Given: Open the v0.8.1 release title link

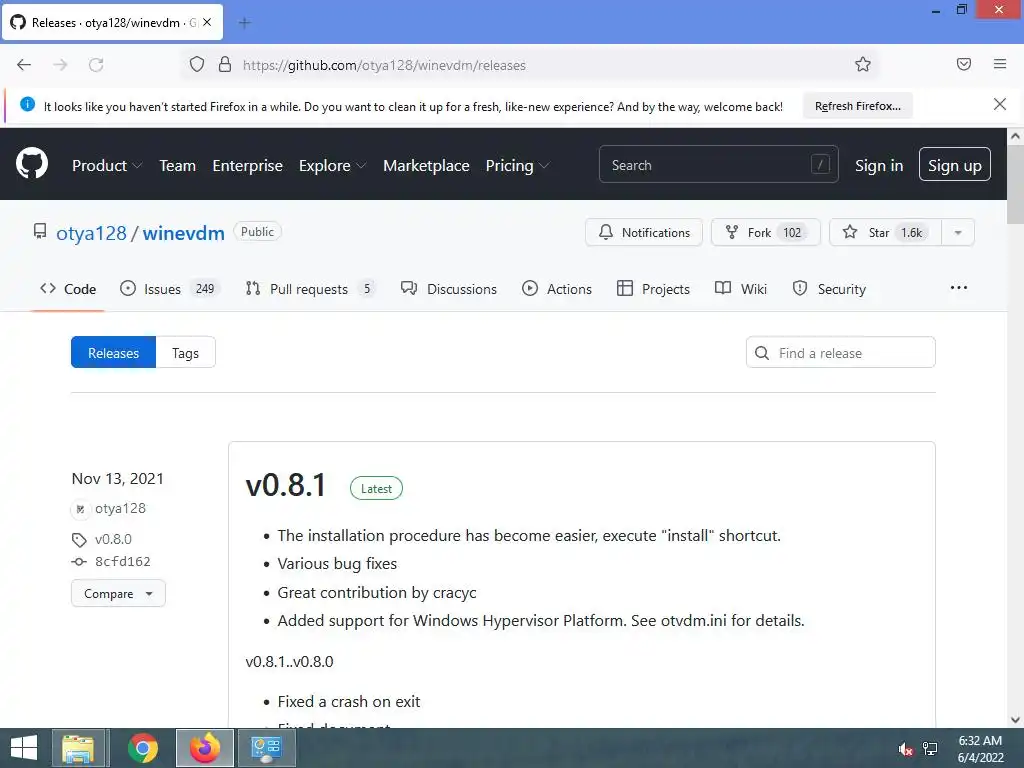Looking at the screenshot, I should (x=285, y=486).
